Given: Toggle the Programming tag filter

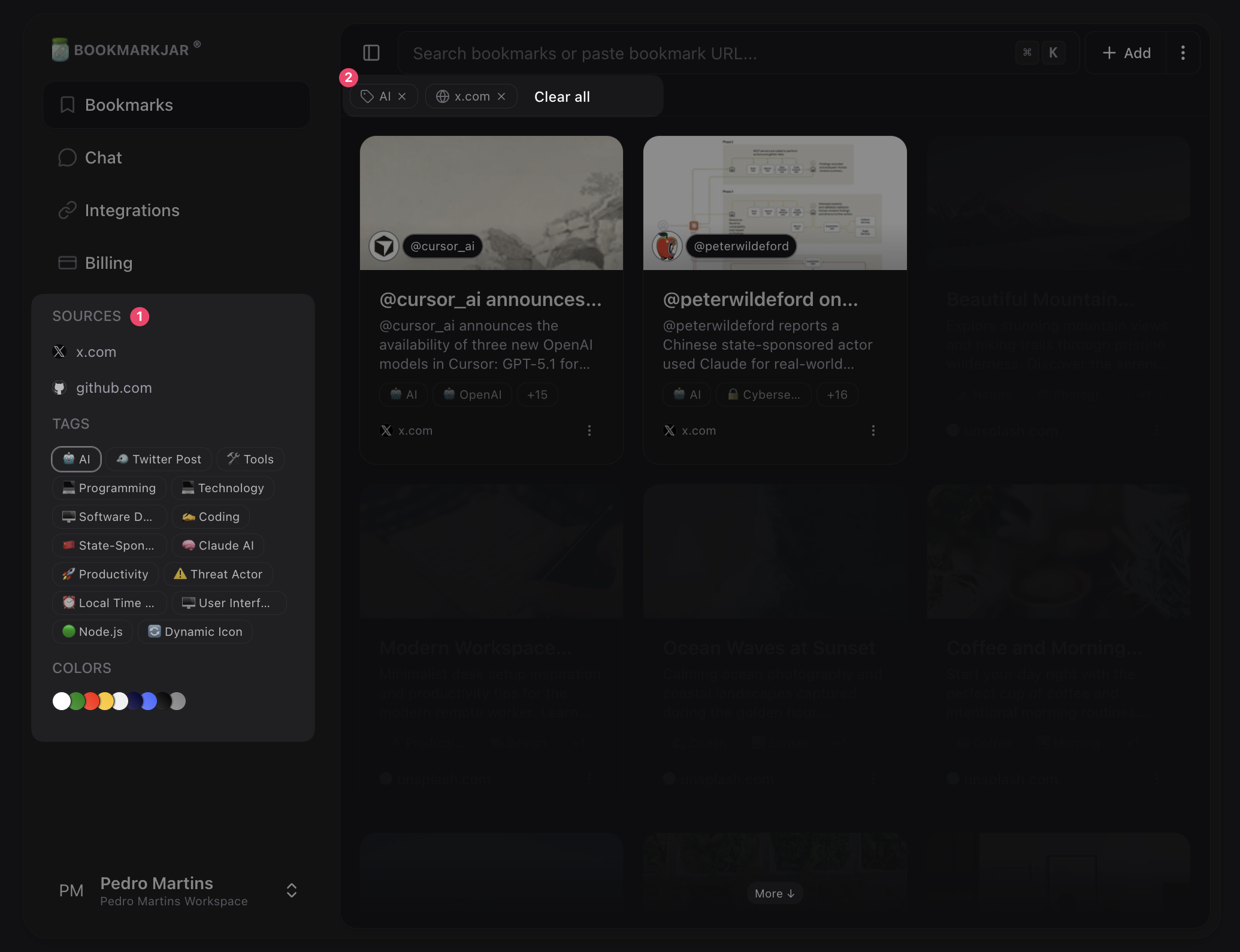Looking at the screenshot, I should click(108, 487).
